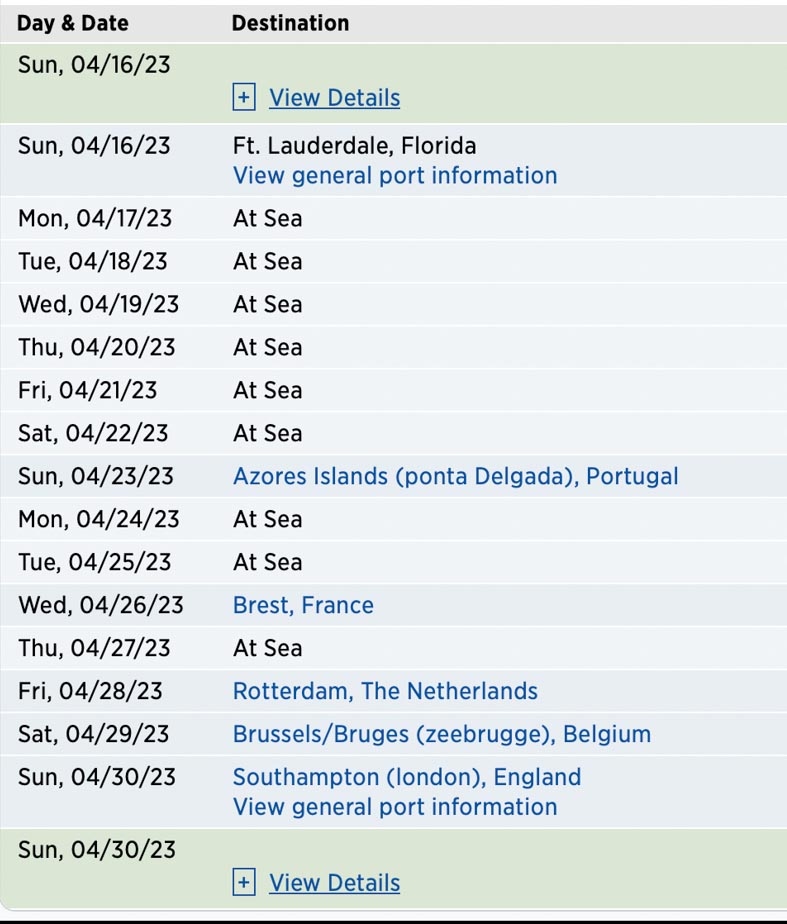Open Southampton (london), England link
This screenshot has width=787, height=924.
point(407,777)
